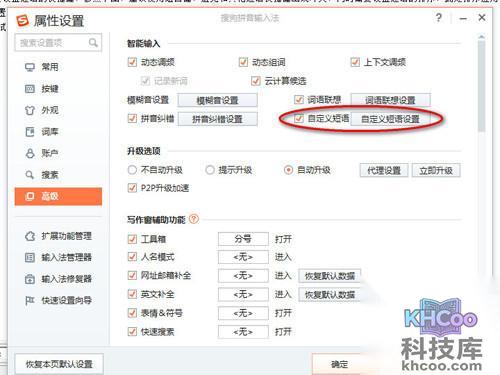Image resolution: width=500 pixels, height=375 pixels.
Task: Toggle the 快速搜索 checkbox
Action: (132, 332)
